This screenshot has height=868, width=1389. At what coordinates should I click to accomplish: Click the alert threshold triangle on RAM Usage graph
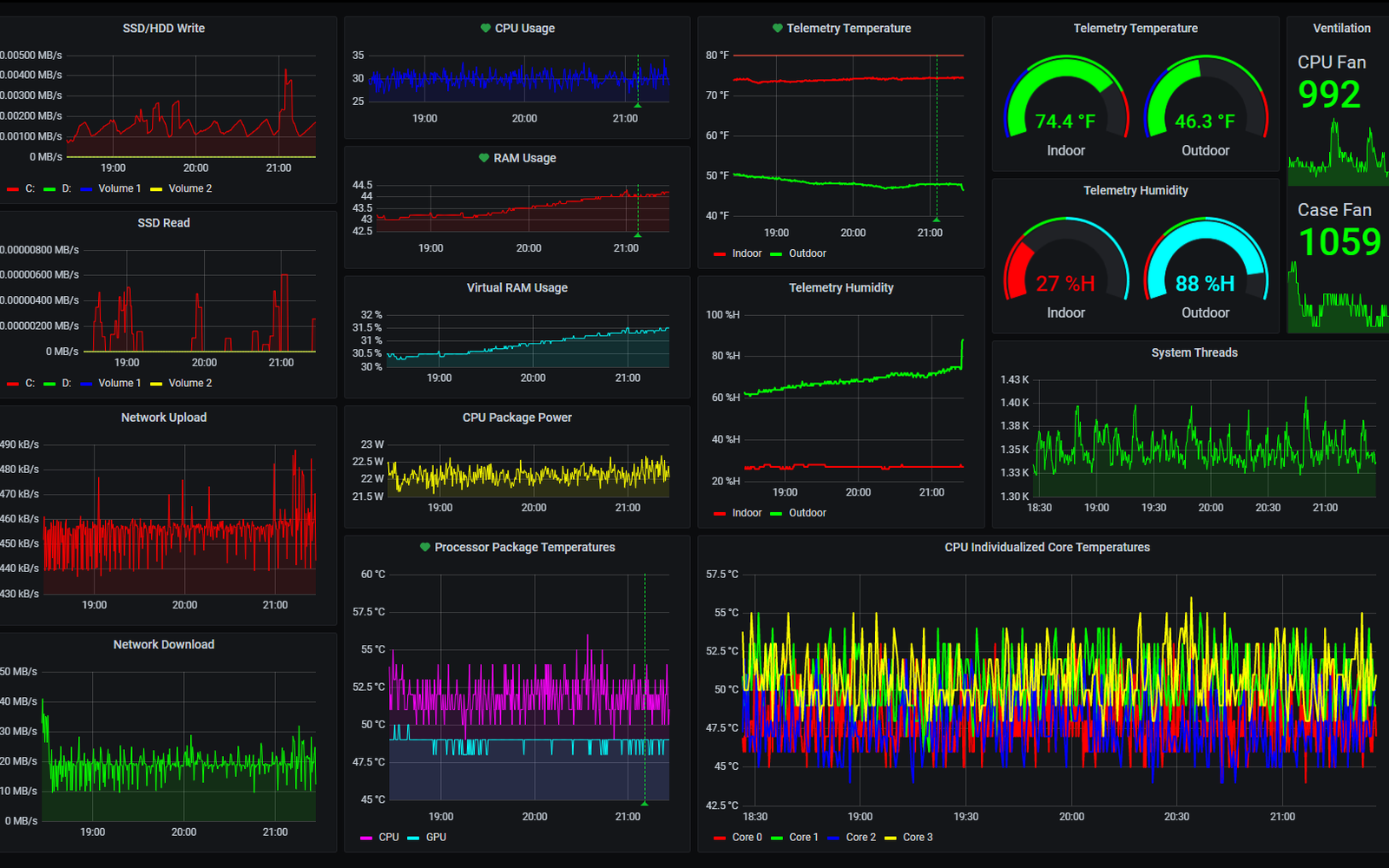pyautogui.click(x=638, y=234)
